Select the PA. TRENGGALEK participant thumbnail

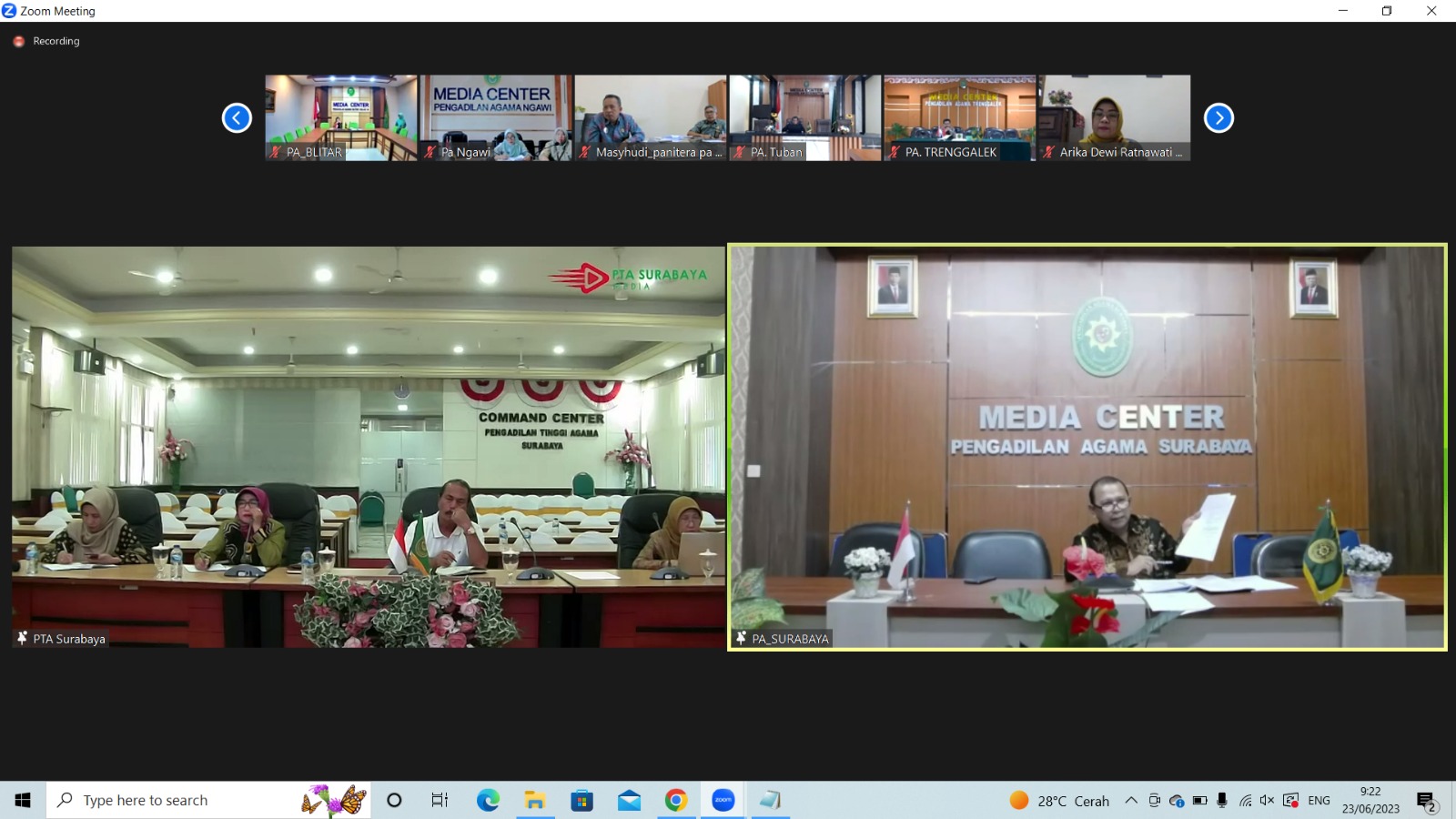pos(960,117)
